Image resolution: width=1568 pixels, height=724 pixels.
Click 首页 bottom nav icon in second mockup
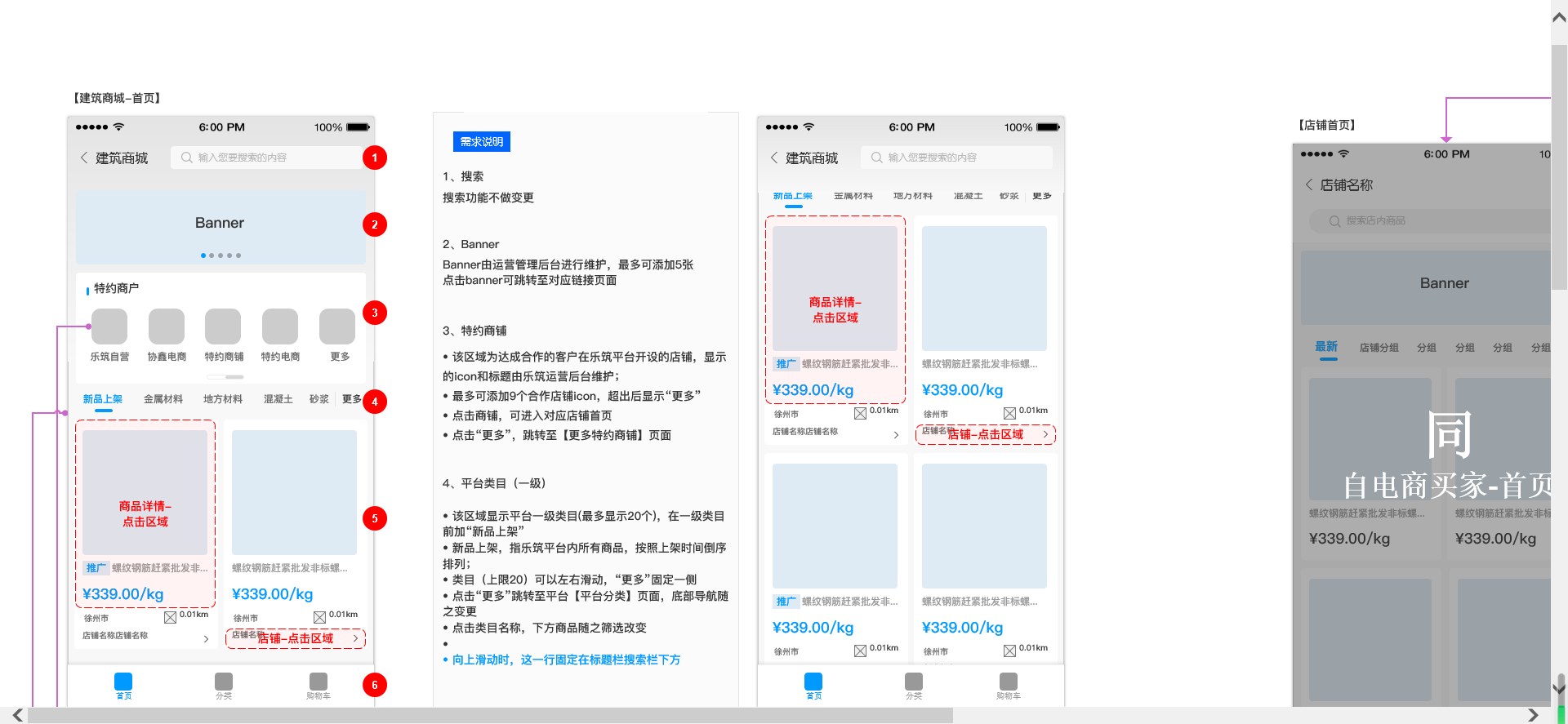pos(813,681)
